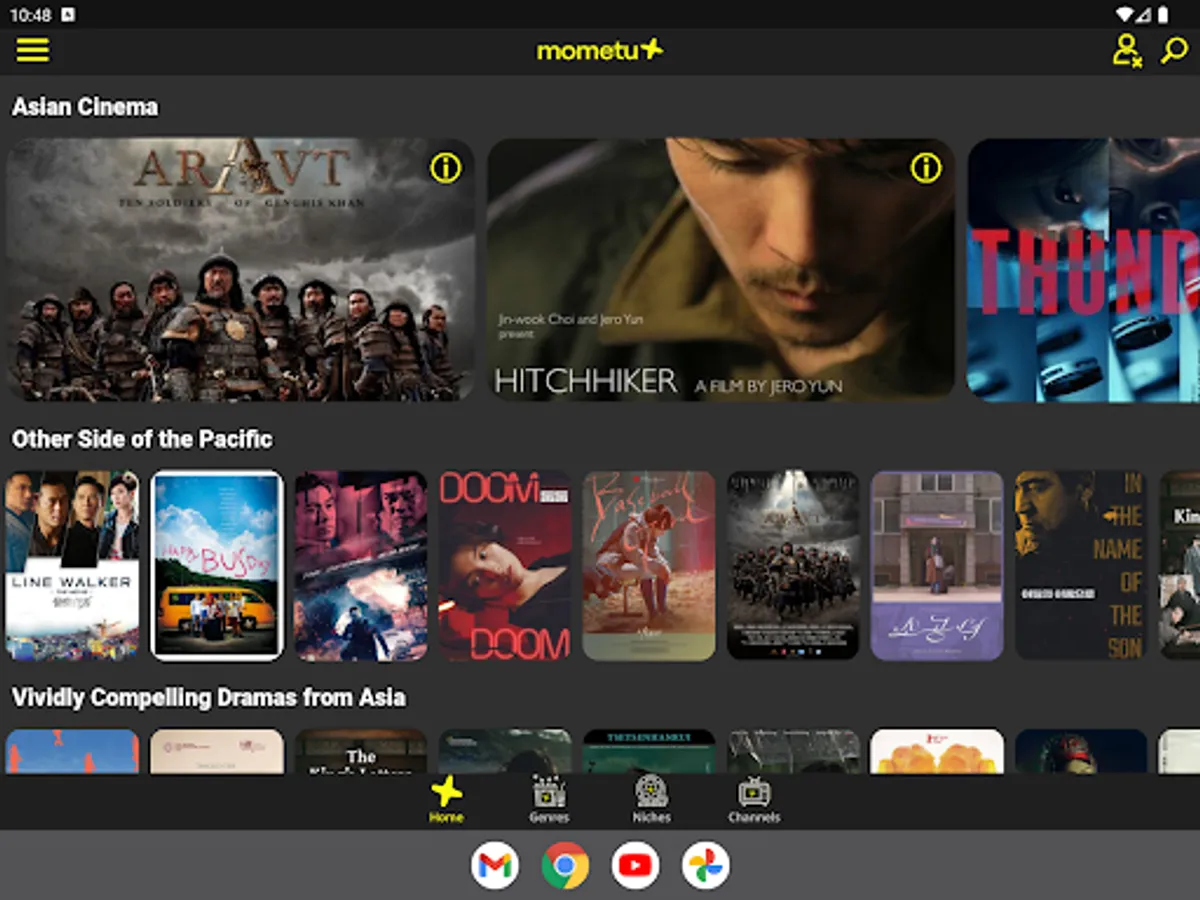Viewport: 1200px width, 900px height.
Task: Open the search magnifier
Action: pyautogui.click(x=1173, y=50)
